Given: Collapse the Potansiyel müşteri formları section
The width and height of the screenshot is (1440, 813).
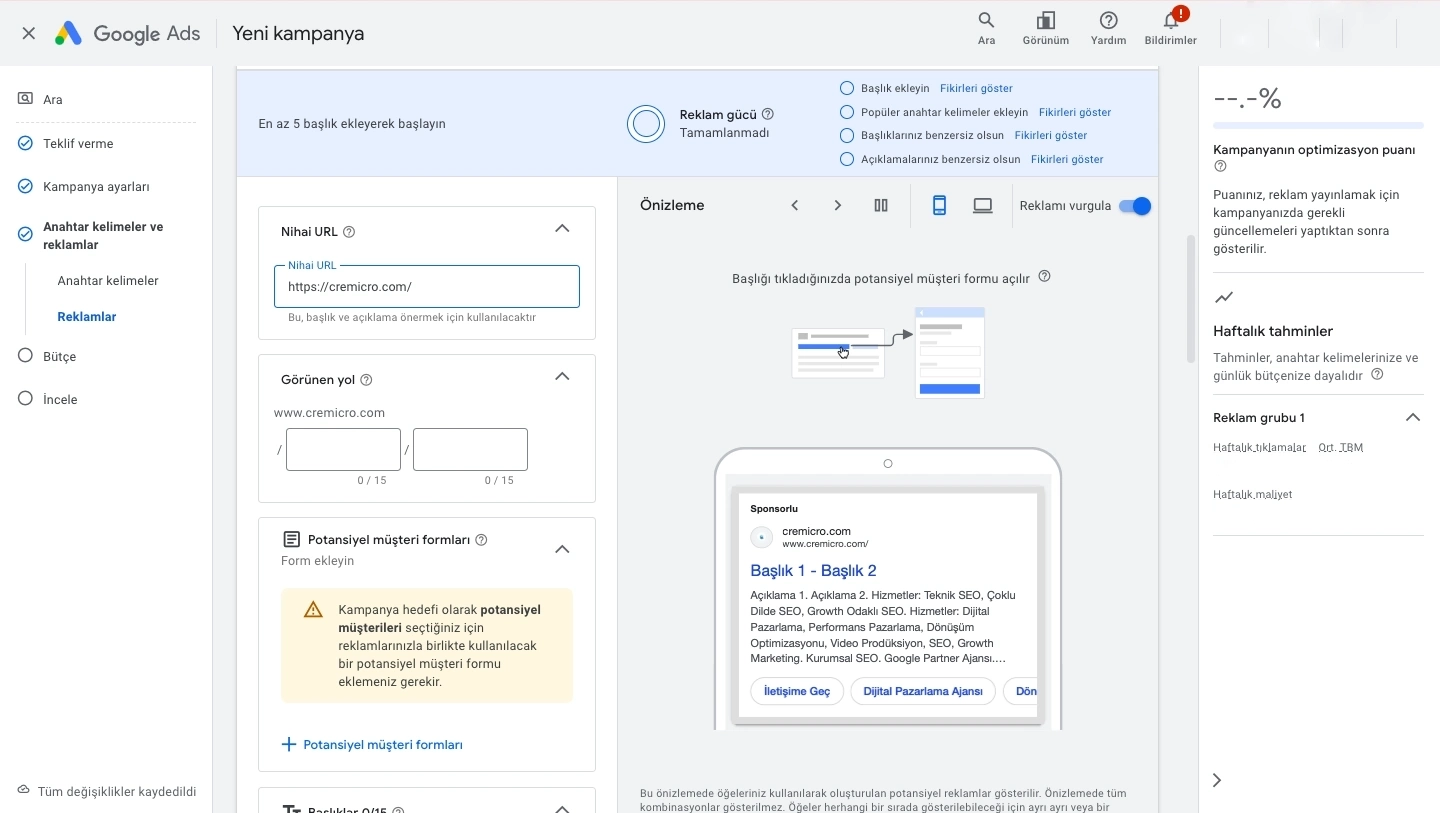Looking at the screenshot, I should 562,549.
